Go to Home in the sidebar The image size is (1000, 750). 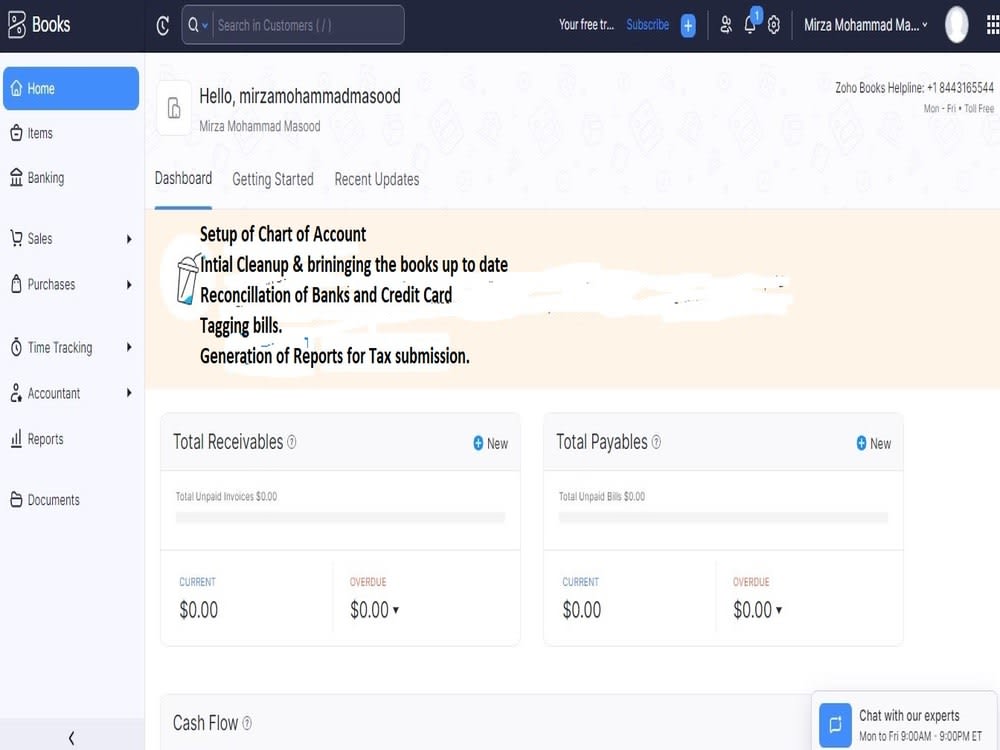coord(71,89)
